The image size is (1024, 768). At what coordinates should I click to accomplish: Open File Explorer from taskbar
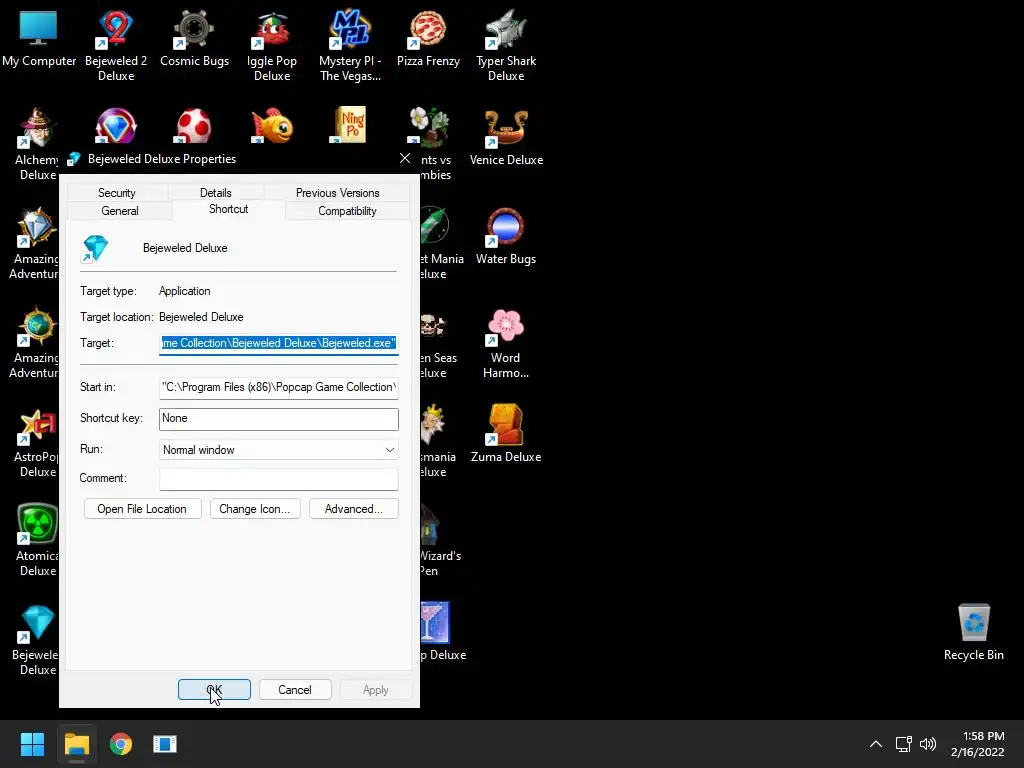coord(76,744)
